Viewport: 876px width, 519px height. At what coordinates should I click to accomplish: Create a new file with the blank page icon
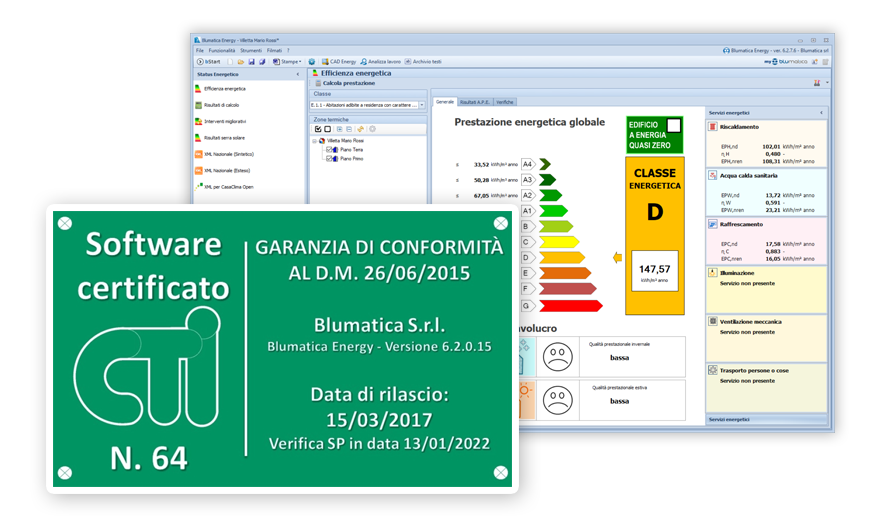(x=231, y=61)
